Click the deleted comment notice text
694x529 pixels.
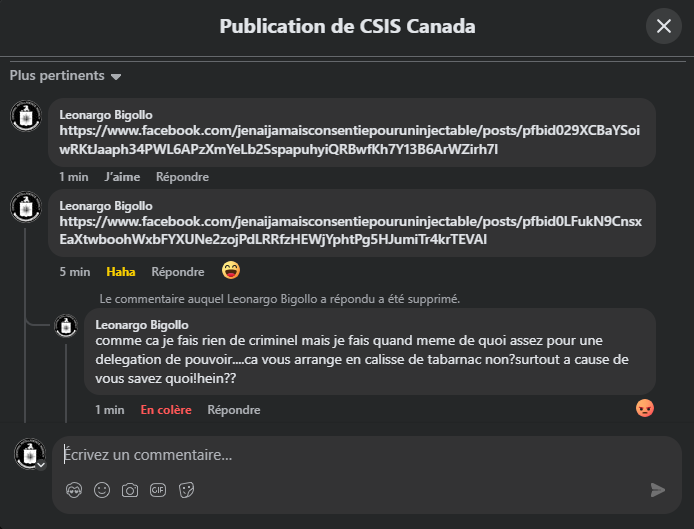pos(279,299)
